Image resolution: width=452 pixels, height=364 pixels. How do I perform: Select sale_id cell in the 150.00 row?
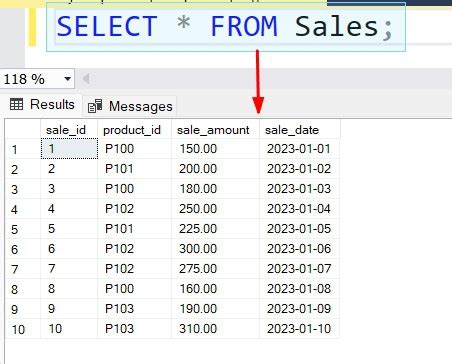[x=69, y=149]
